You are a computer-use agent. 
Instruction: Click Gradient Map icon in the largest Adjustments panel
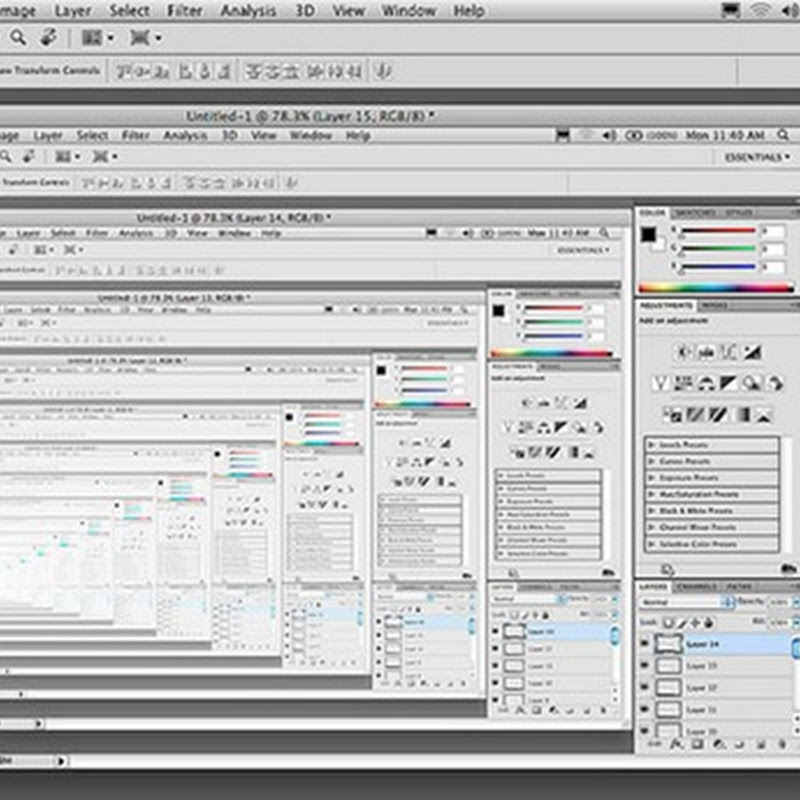743,415
